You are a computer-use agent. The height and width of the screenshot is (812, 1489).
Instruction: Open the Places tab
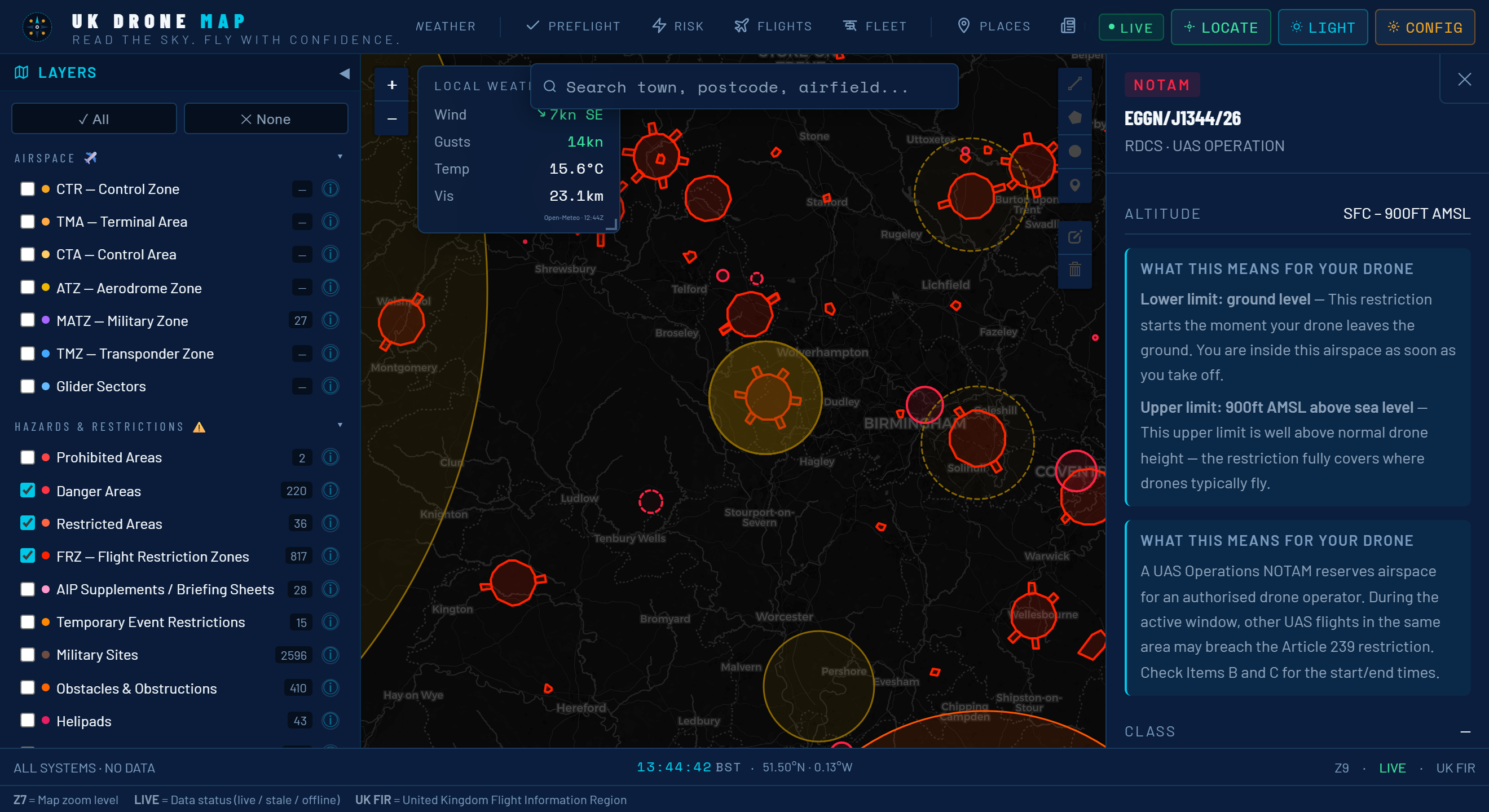994,27
